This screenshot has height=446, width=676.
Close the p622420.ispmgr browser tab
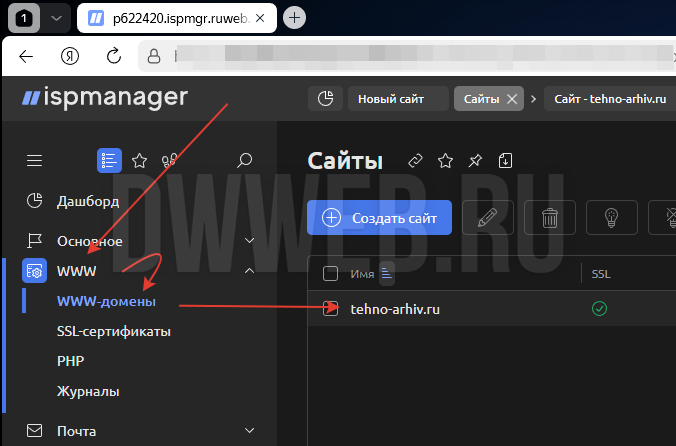point(260,18)
